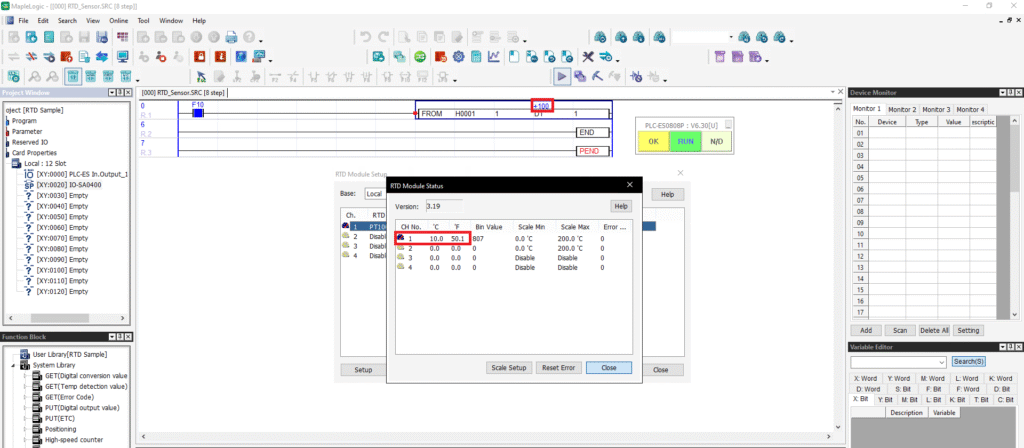This screenshot has height=448, width=1024.
Task: Select the Card Properties tree item
Action: tap(33, 153)
